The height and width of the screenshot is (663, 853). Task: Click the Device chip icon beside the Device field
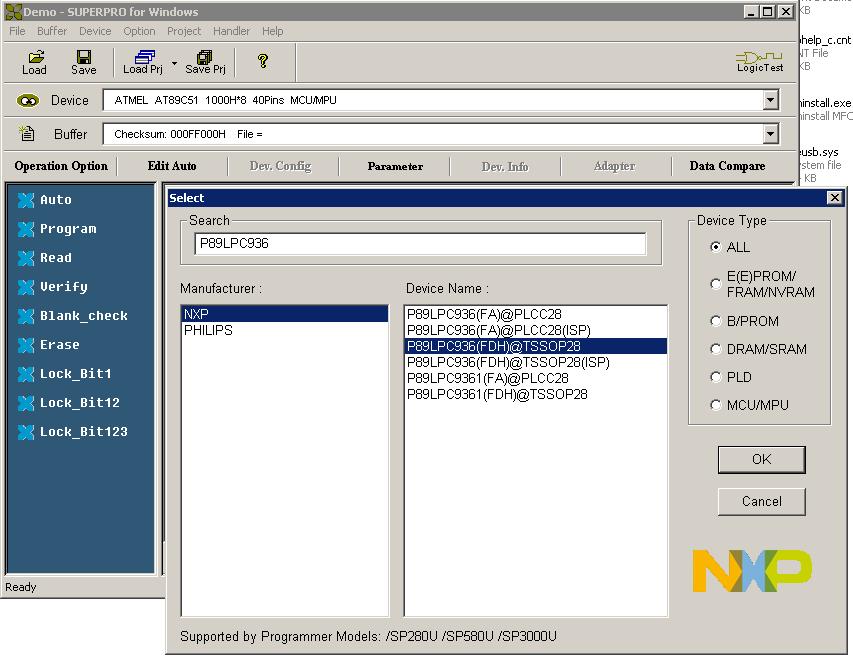pos(28,101)
